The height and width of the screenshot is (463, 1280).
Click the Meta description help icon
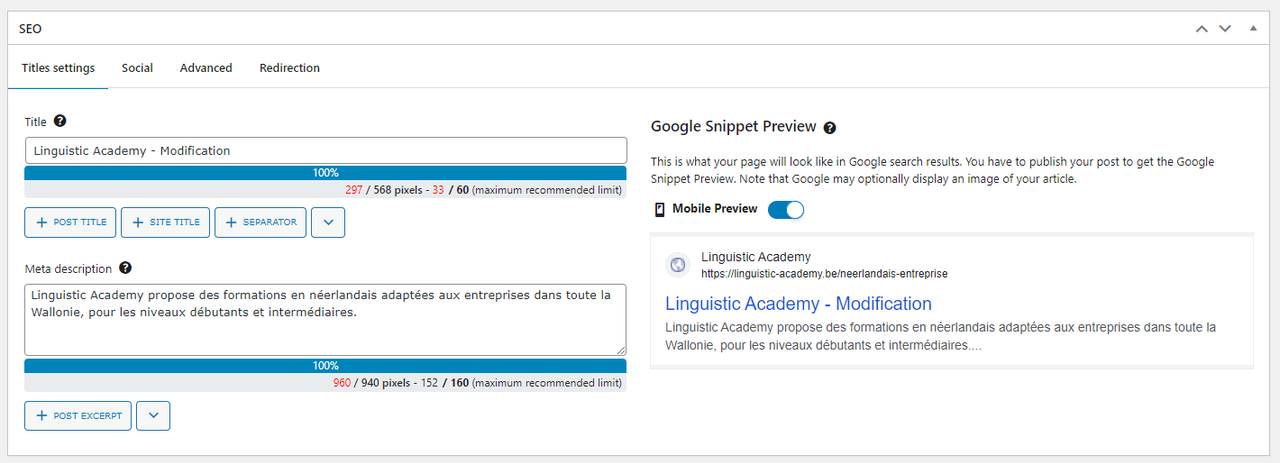[125, 268]
